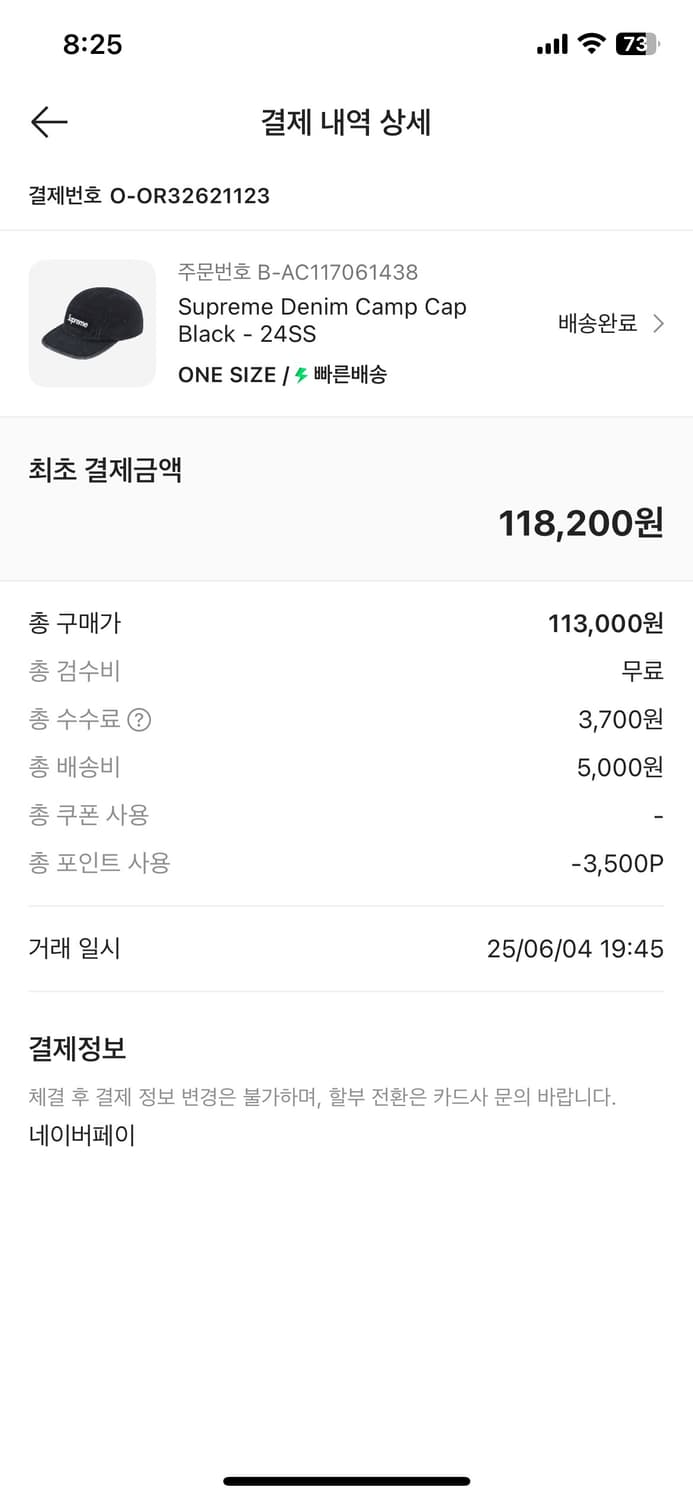Click the chevron next to 배송완료
Screen dimensions: 693x1500
pos(659,323)
